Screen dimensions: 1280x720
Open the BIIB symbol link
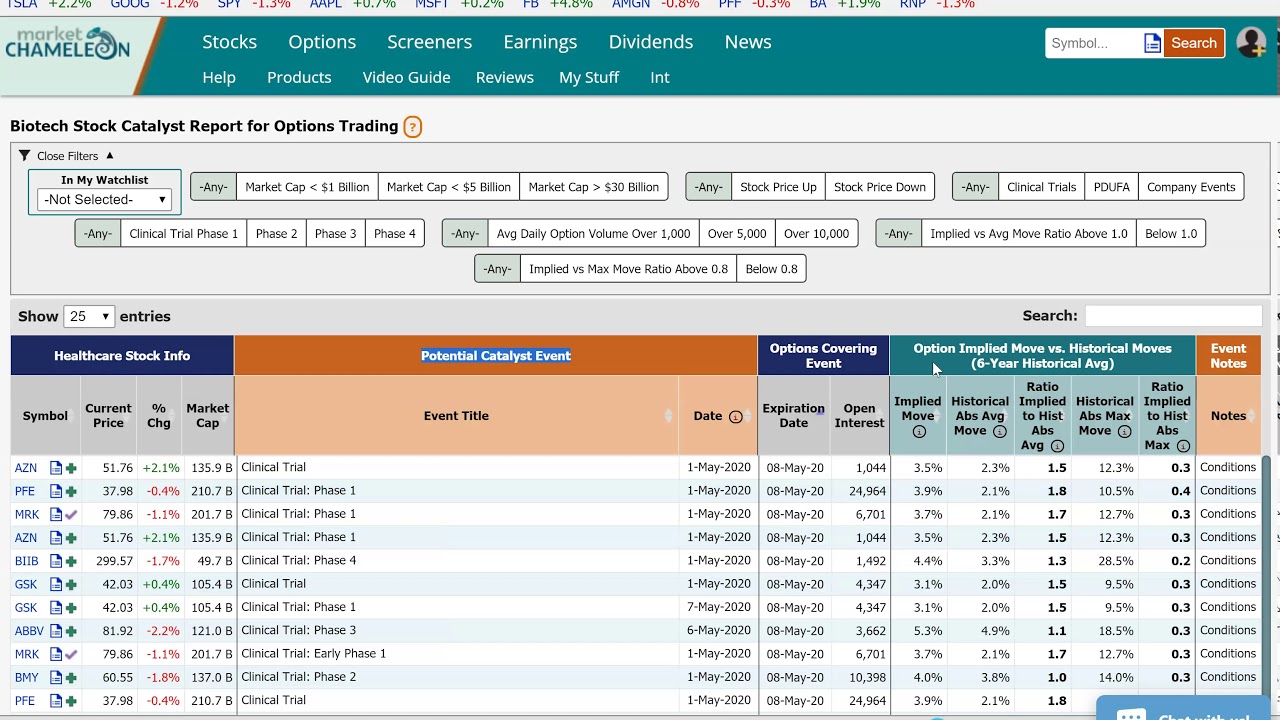pyautogui.click(x=26, y=561)
